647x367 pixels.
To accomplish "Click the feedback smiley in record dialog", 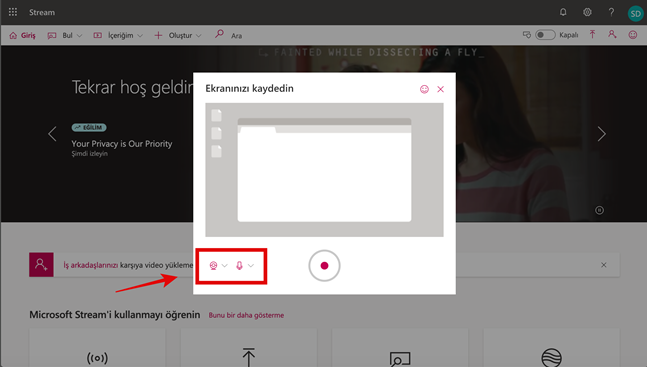I will [x=424, y=89].
